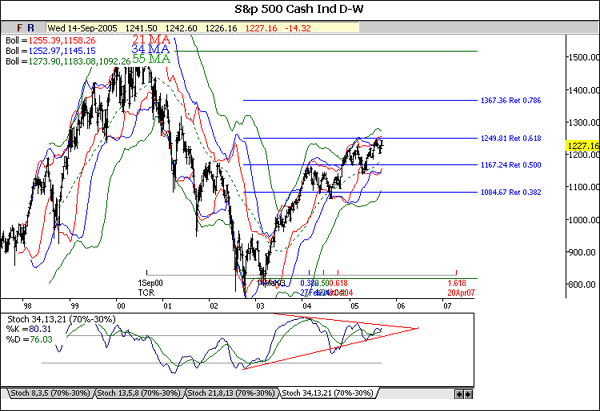
Task: Click the %K =80.31 stochastic reading
Action: (x=28, y=329)
